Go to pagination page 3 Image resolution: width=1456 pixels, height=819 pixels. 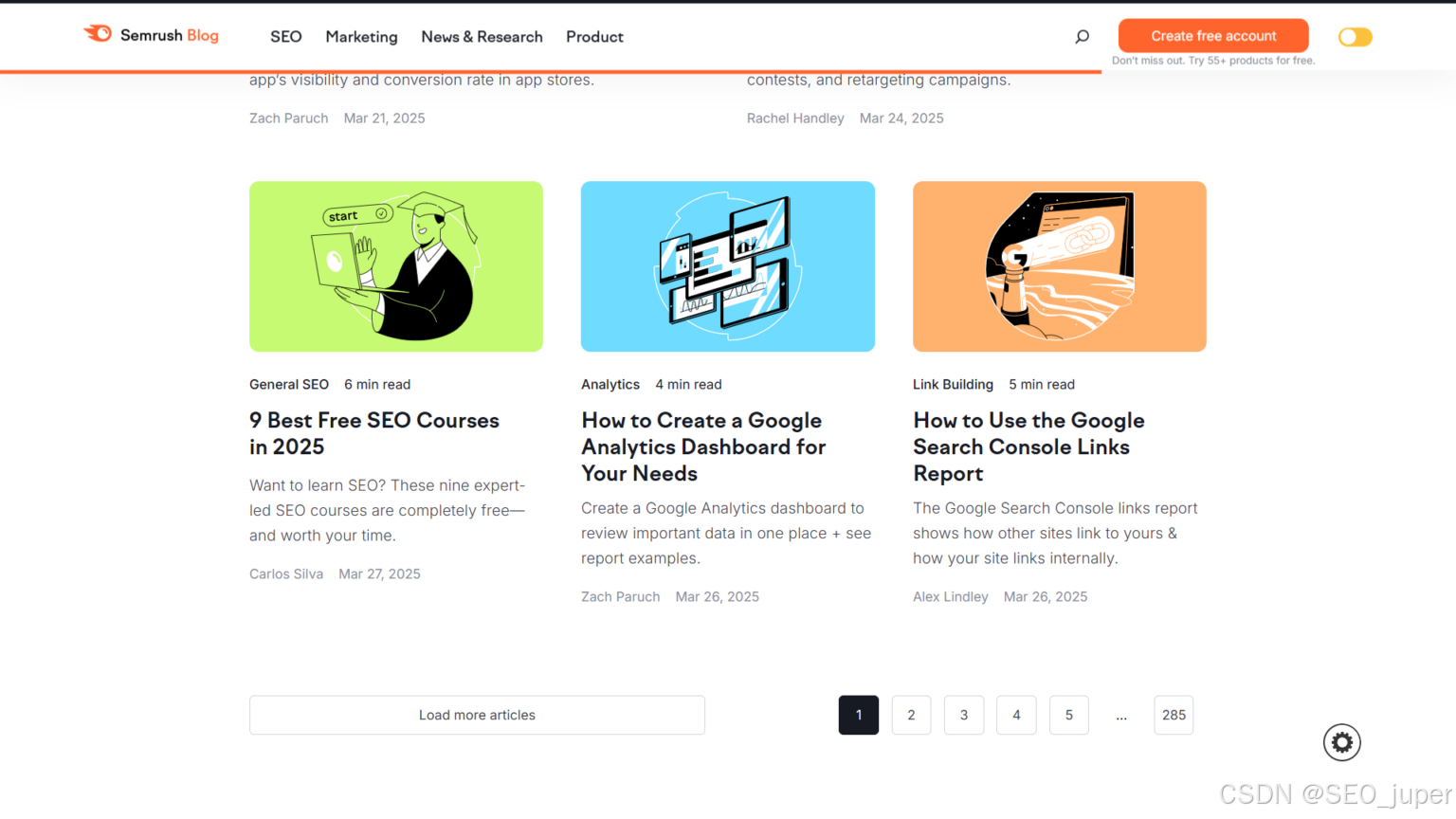pos(964,715)
